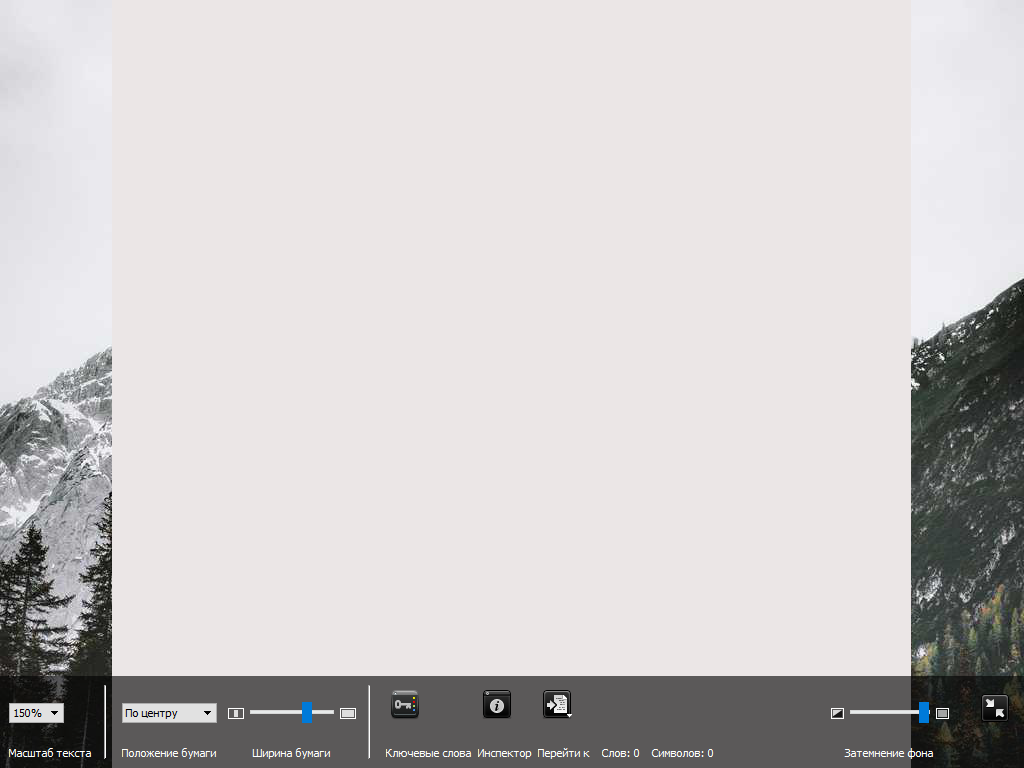Click the narrow paper icon left of width slider
Image resolution: width=1024 pixels, height=768 pixels.
236,713
